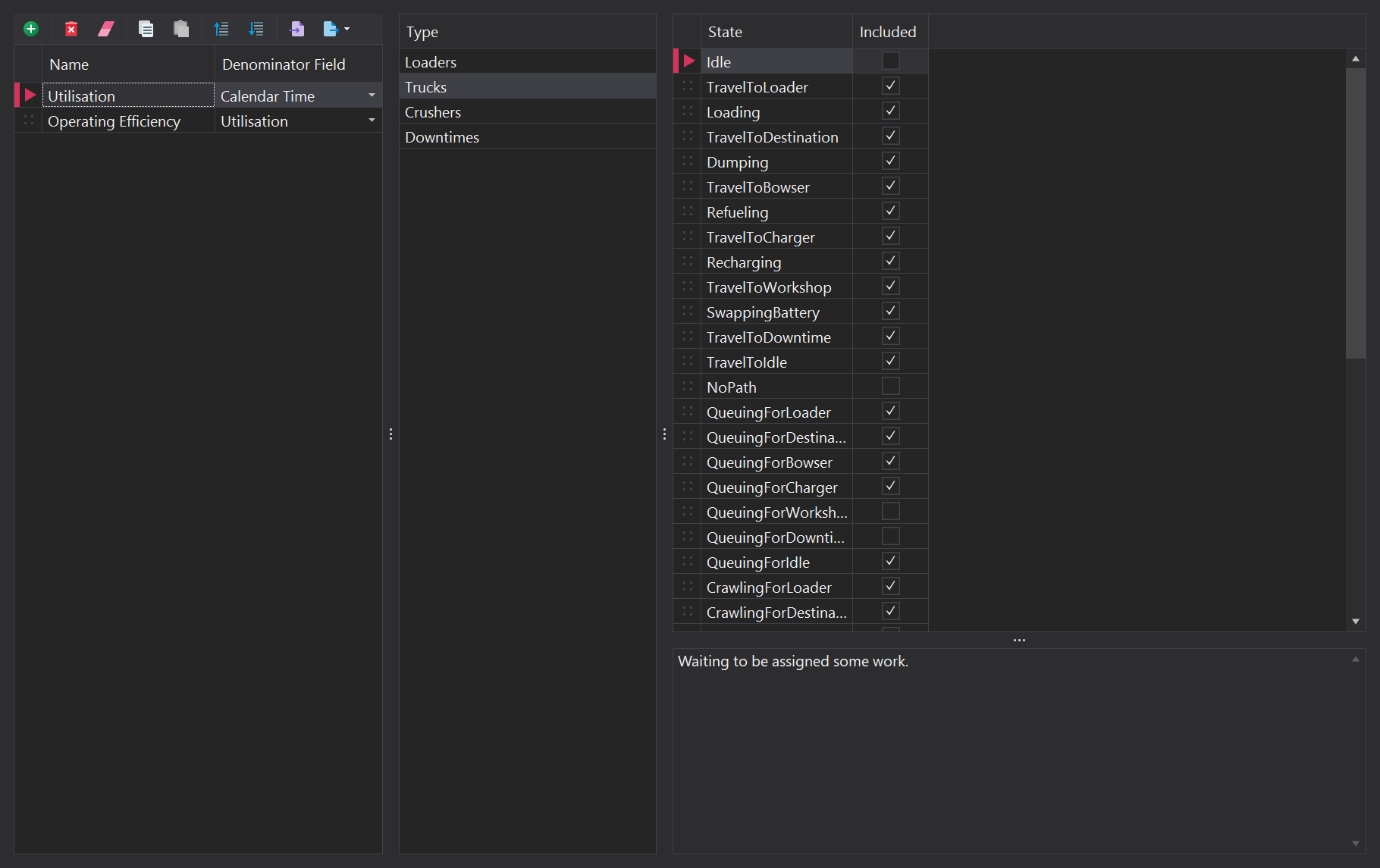1380x868 pixels.
Task: Select Loaders in the Type list
Action: click(x=527, y=61)
